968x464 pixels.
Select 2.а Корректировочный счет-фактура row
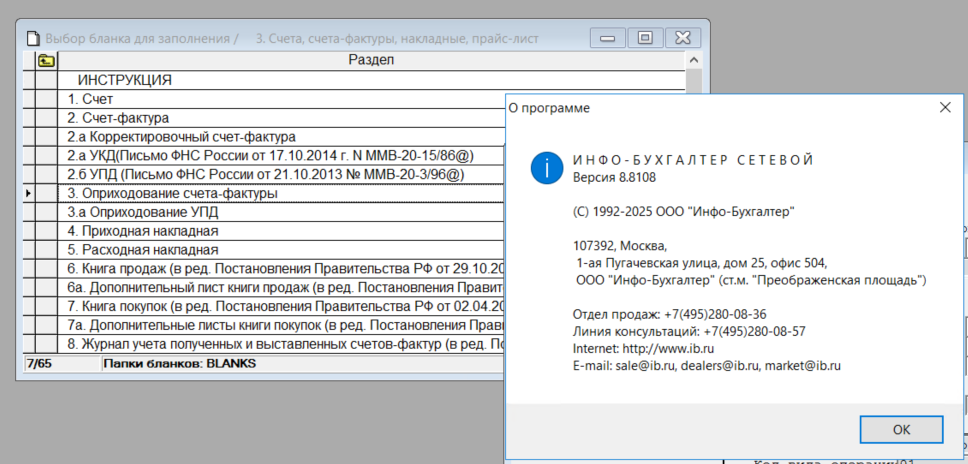point(281,136)
